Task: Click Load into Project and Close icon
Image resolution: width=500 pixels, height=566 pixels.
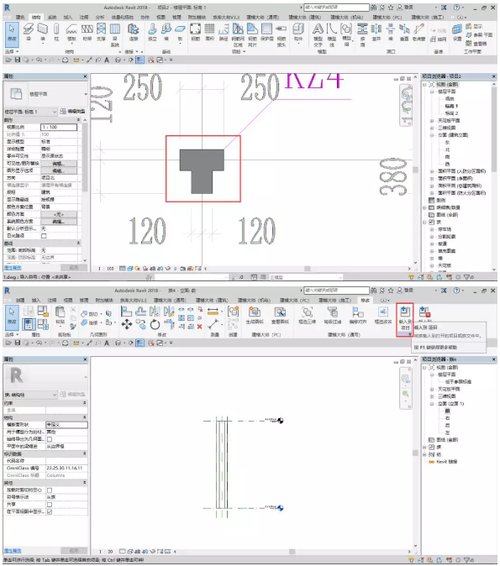Action: point(425,313)
